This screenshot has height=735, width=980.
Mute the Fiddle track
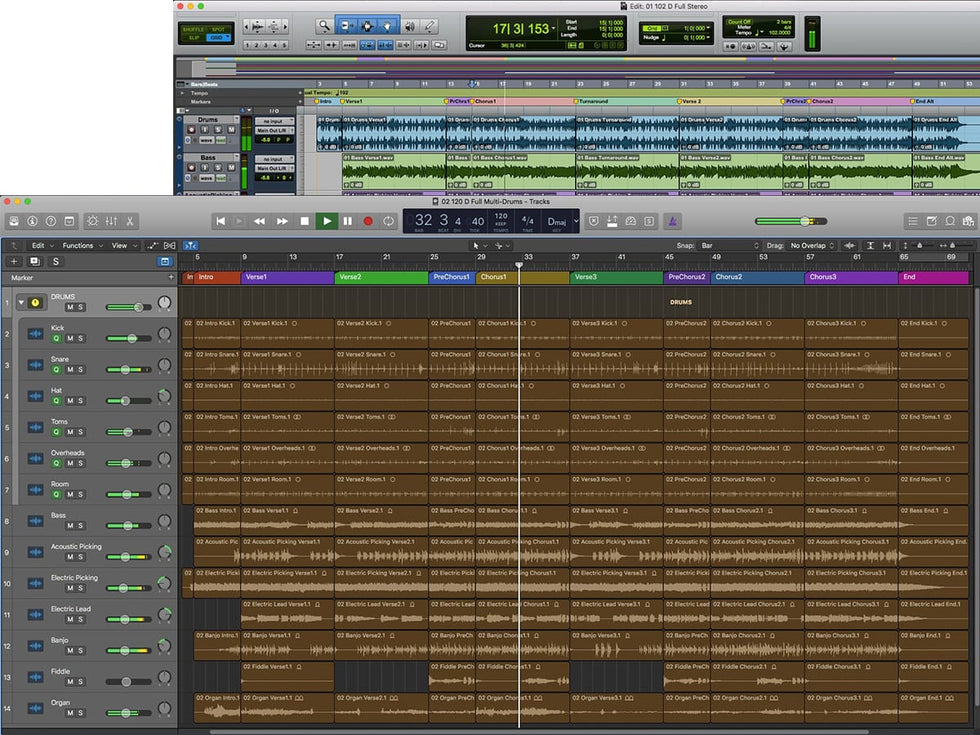point(70,682)
